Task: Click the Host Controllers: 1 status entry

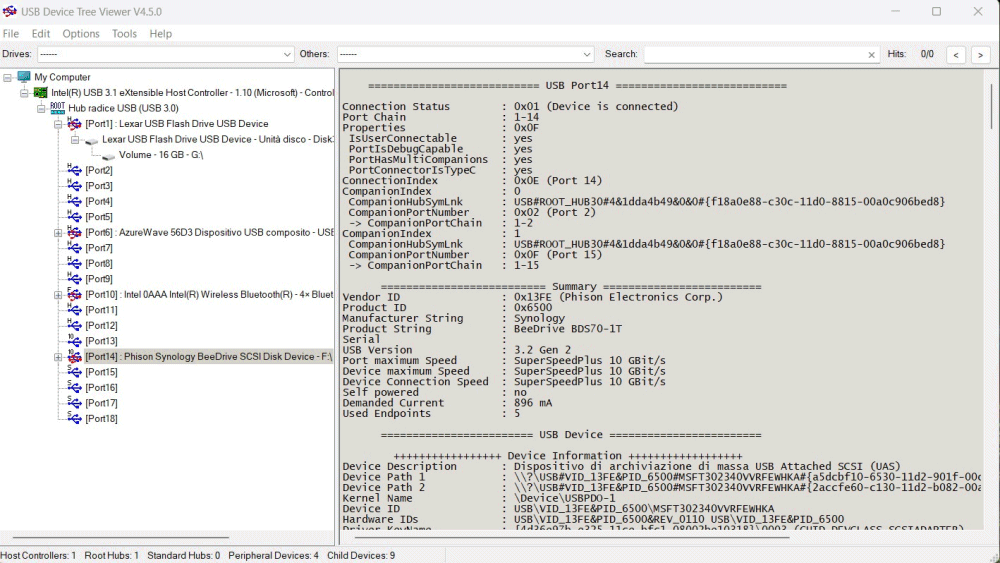Action: click(x=38, y=555)
